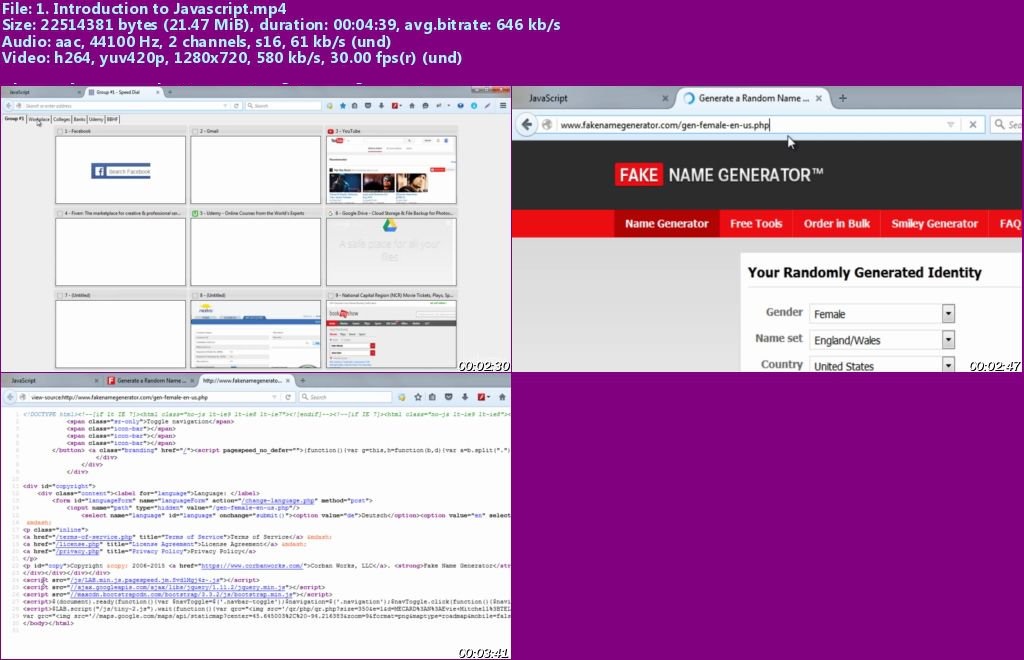
Task: Follow /change-language.php link in source
Action: pyautogui.click(x=276, y=501)
